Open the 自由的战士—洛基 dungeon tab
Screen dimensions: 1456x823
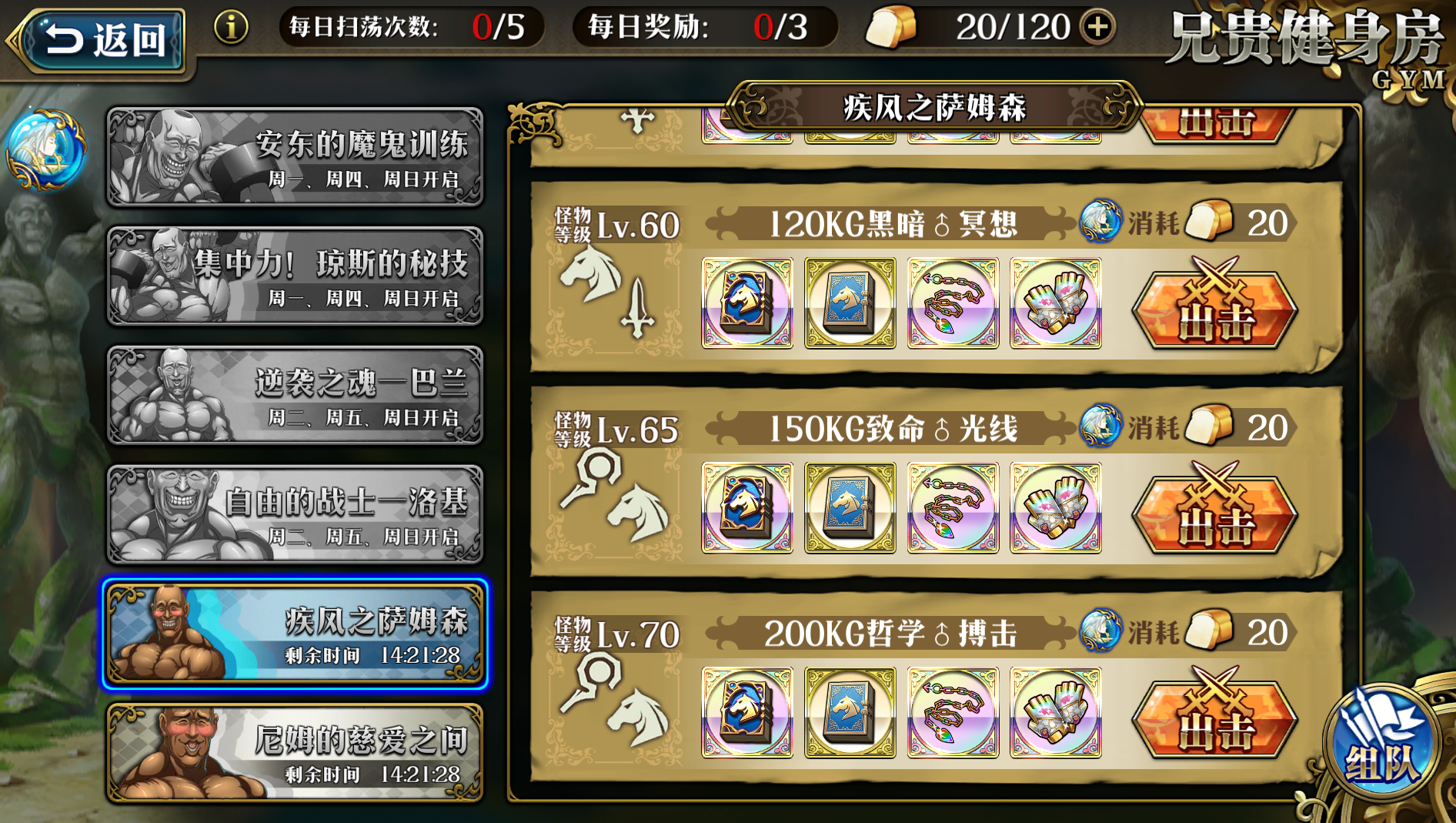click(x=295, y=515)
